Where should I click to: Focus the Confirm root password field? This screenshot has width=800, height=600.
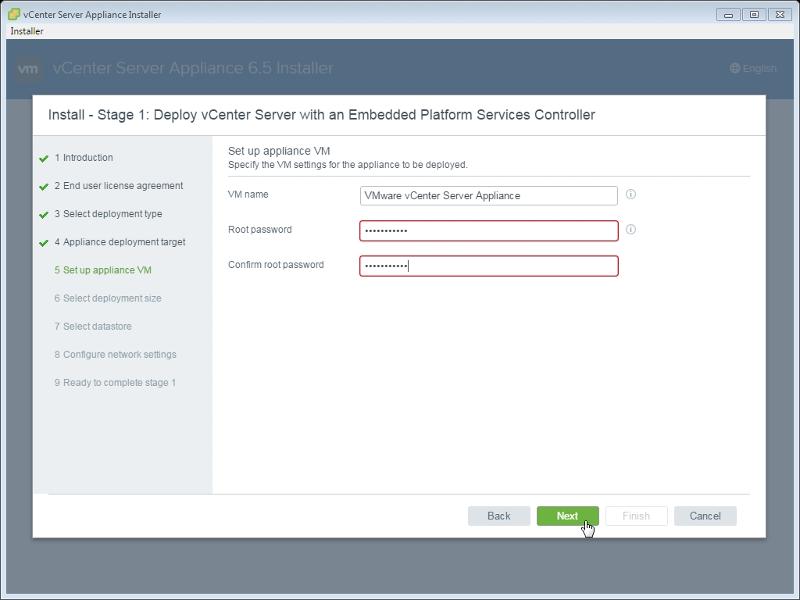pos(489,266)
